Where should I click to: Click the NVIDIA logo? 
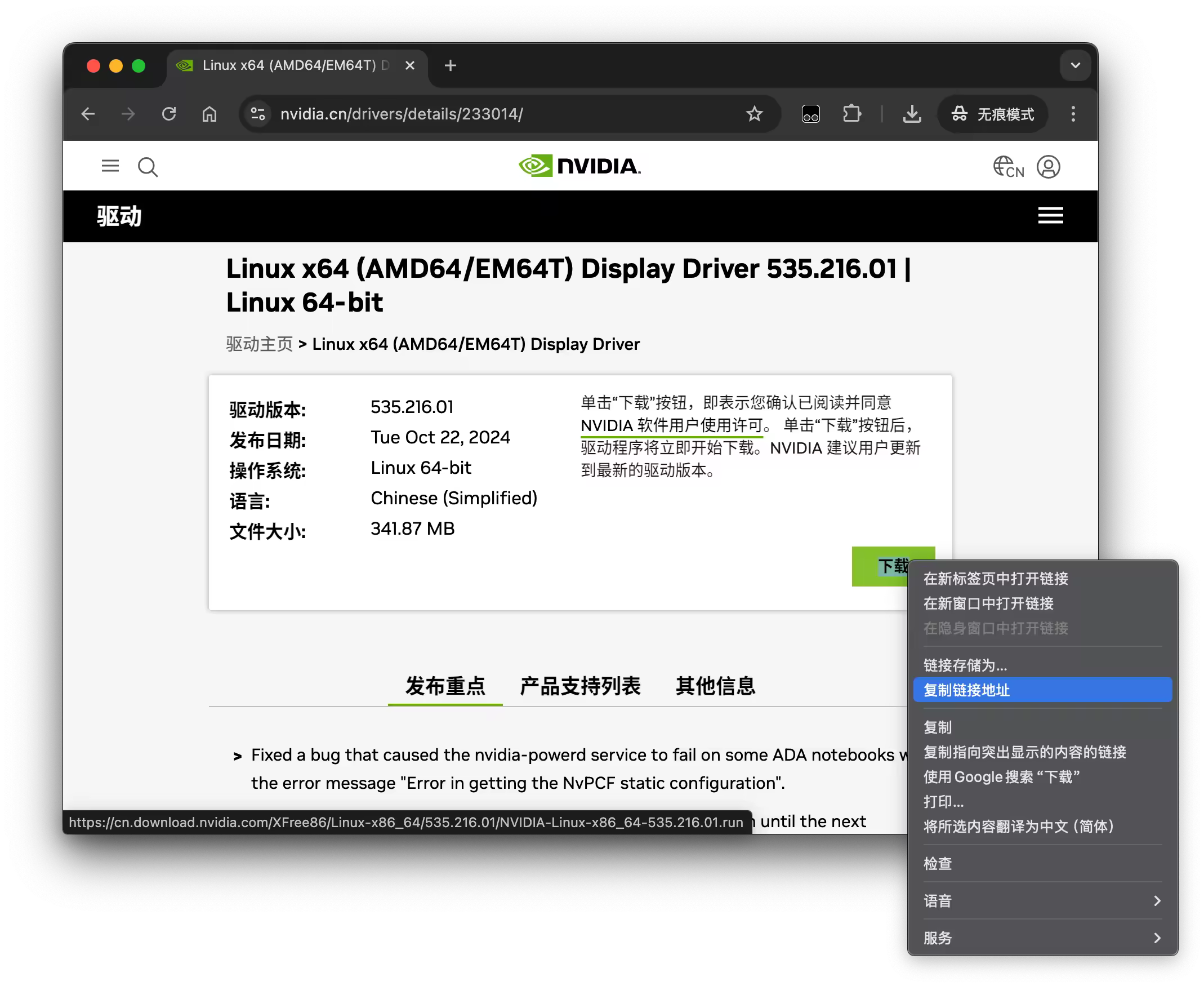tap(579, 166)
